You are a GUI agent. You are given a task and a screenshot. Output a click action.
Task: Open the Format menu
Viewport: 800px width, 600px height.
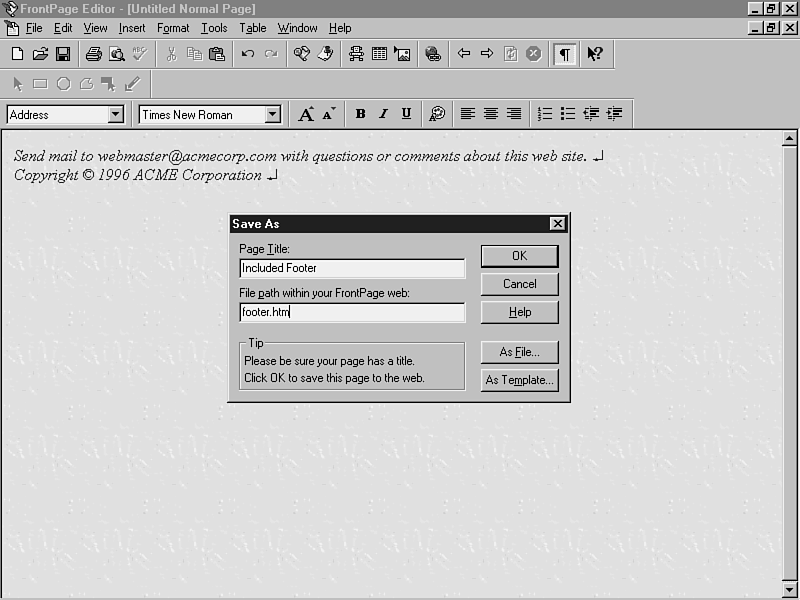pos(173,28)
